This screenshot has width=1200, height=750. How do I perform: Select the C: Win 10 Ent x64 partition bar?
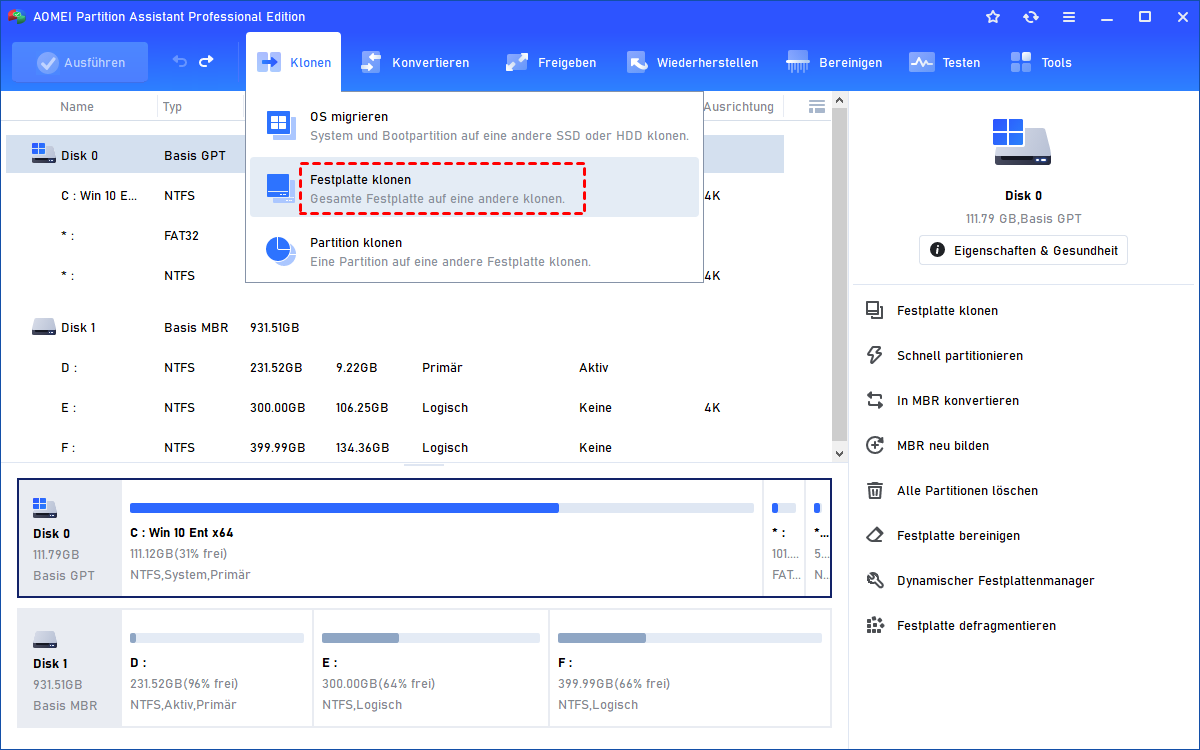(441, 538)
